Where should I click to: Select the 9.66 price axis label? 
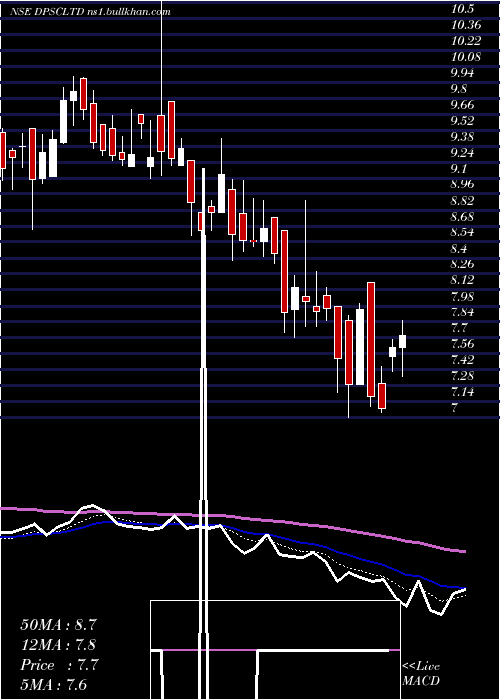point(463,105)
